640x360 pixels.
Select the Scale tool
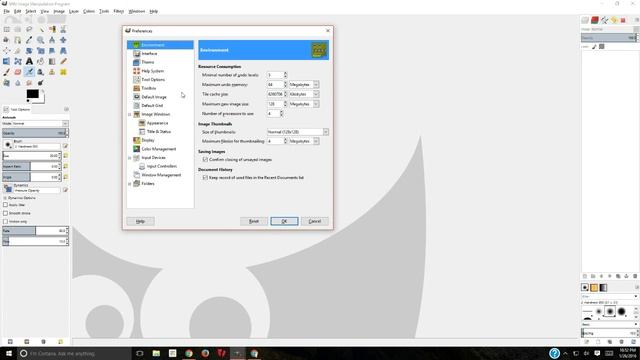(x=41, y=51)
